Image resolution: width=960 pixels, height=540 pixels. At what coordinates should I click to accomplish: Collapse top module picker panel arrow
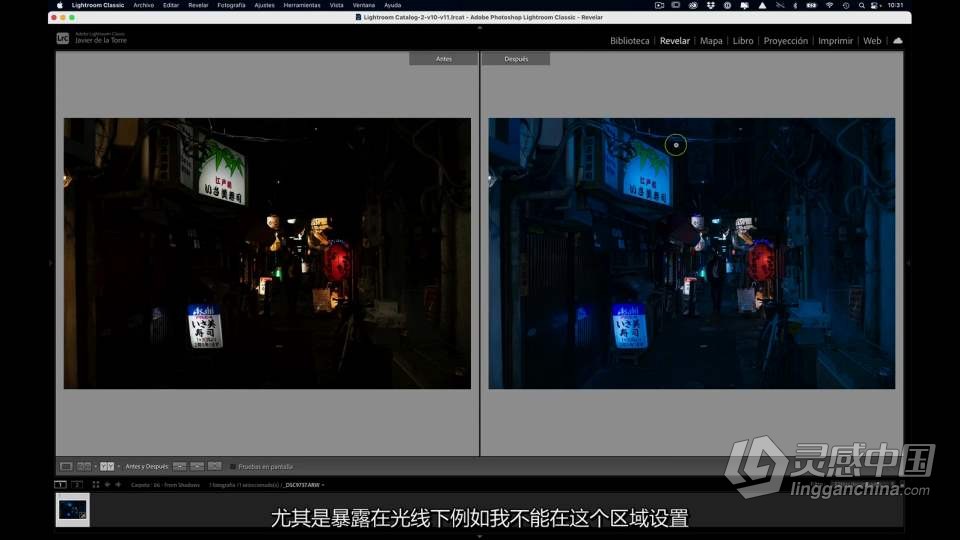(x=479, y=28)
